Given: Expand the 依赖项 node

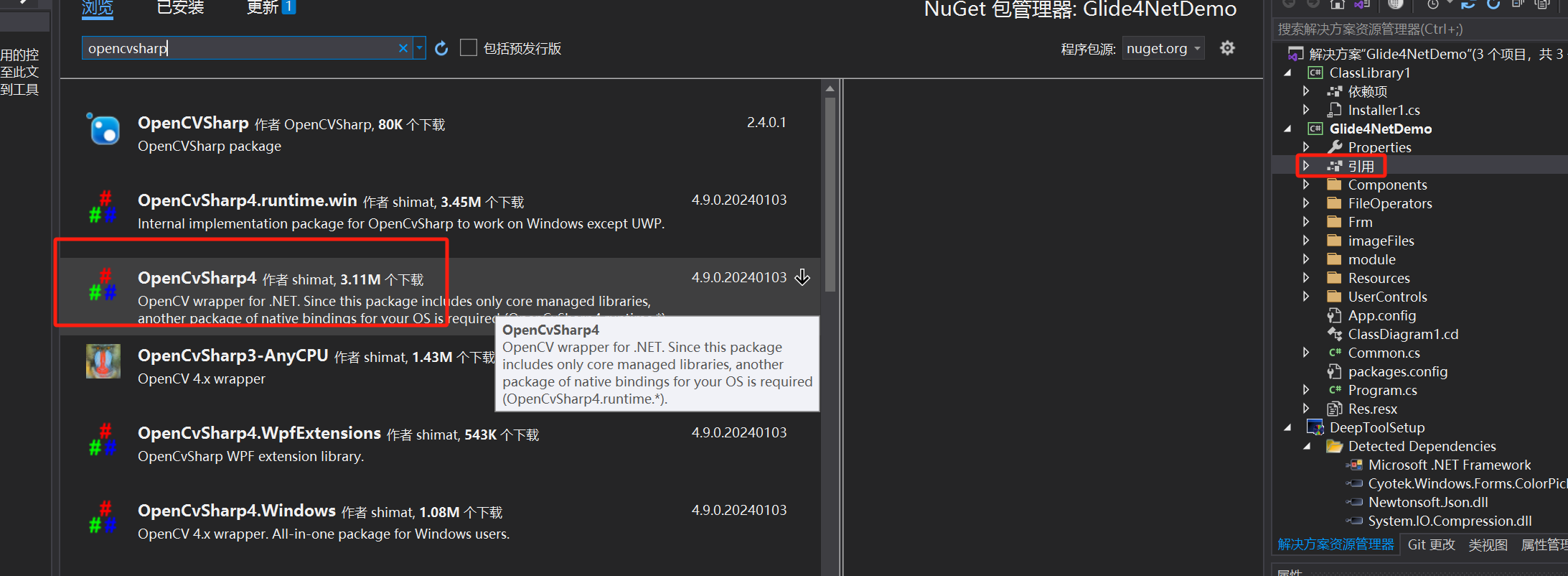Looking at the screenshot, I should coord(1306,91).
